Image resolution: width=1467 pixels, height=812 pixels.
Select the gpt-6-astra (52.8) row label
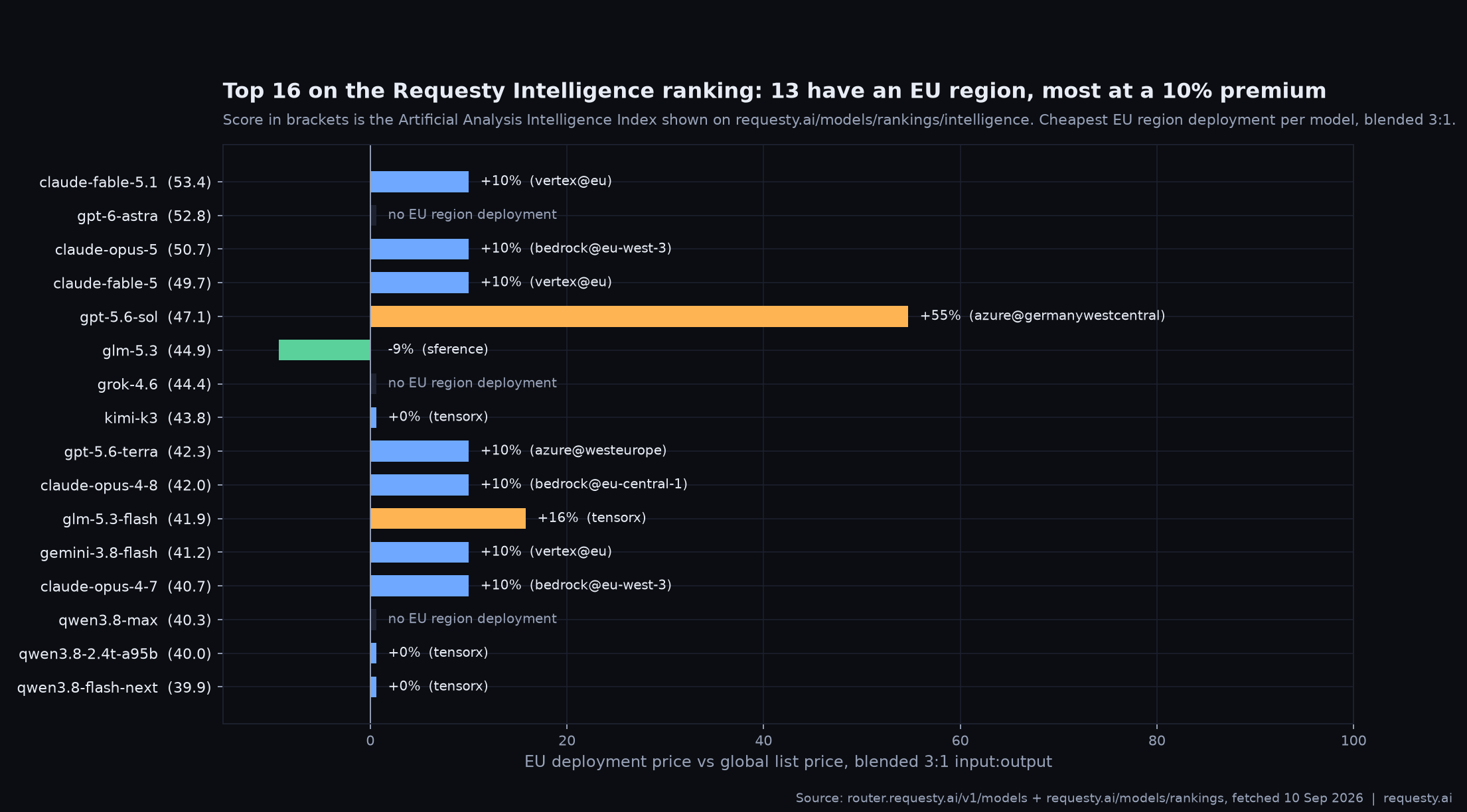(144, 216)
